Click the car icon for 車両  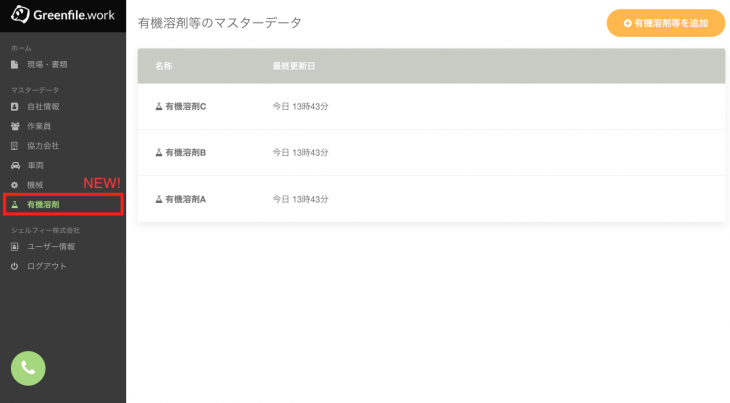point(15,165)
